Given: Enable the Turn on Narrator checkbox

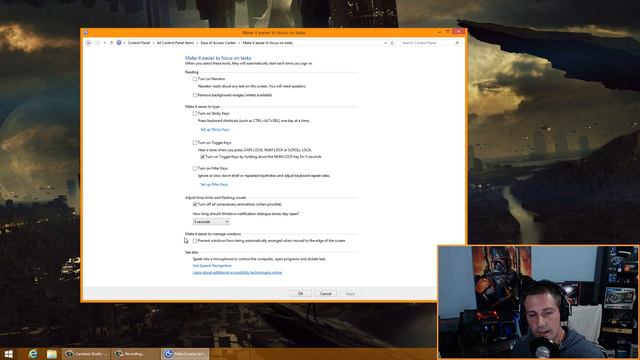Looking at the screenshot, I should click(x=195, y=79).
